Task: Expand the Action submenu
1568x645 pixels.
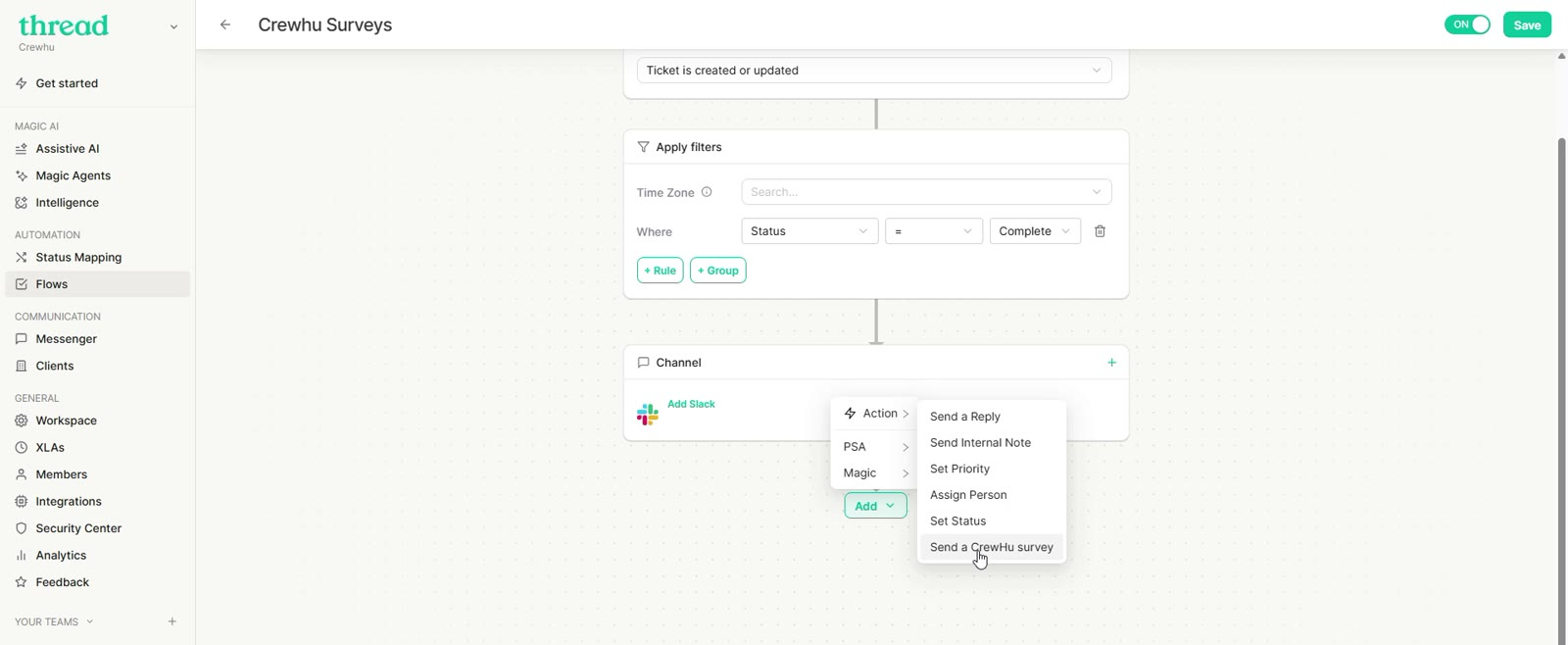Action: (x=875, y=414)
